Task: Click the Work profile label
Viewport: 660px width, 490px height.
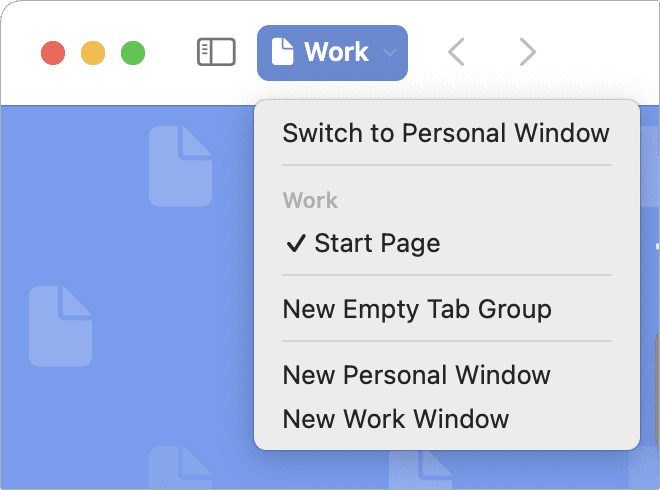Action: click(x=336, y=52)
